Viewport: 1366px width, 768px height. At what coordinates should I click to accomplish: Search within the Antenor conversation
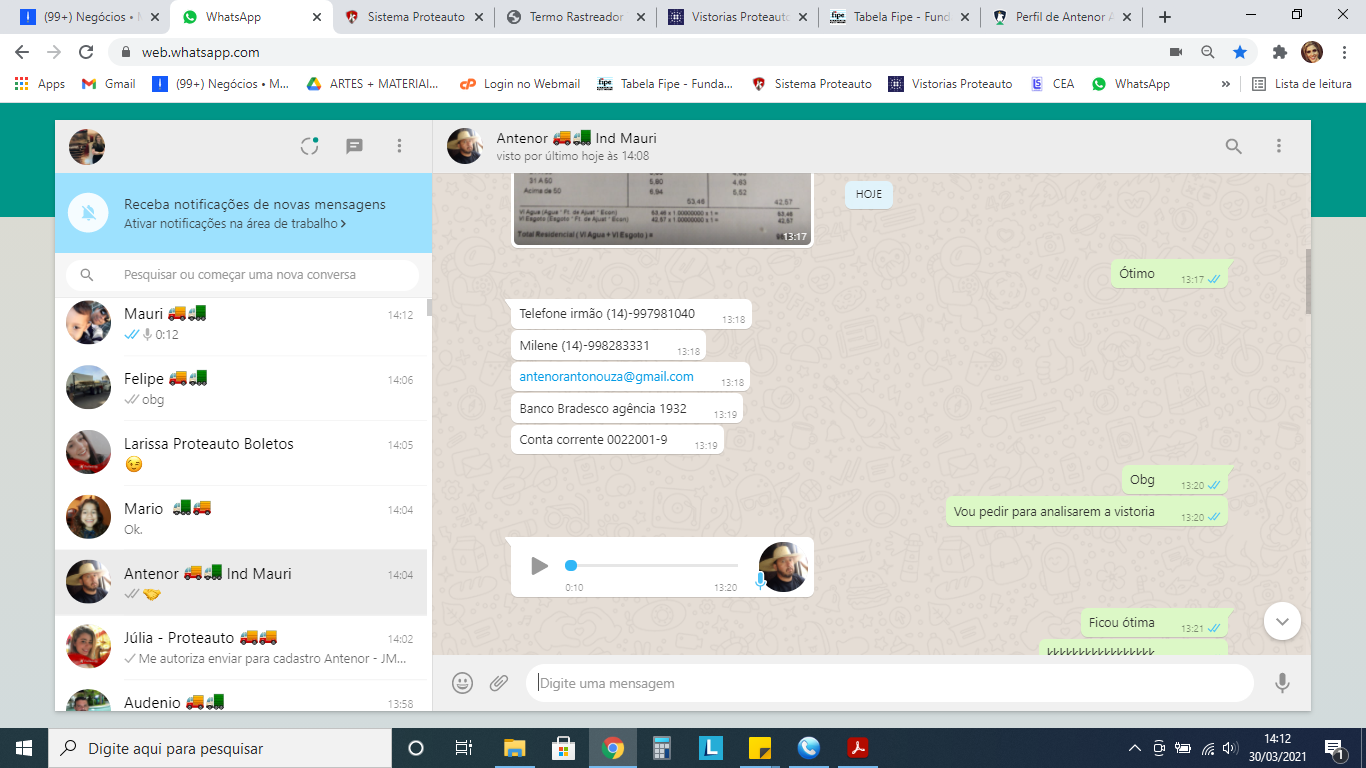1233,146
